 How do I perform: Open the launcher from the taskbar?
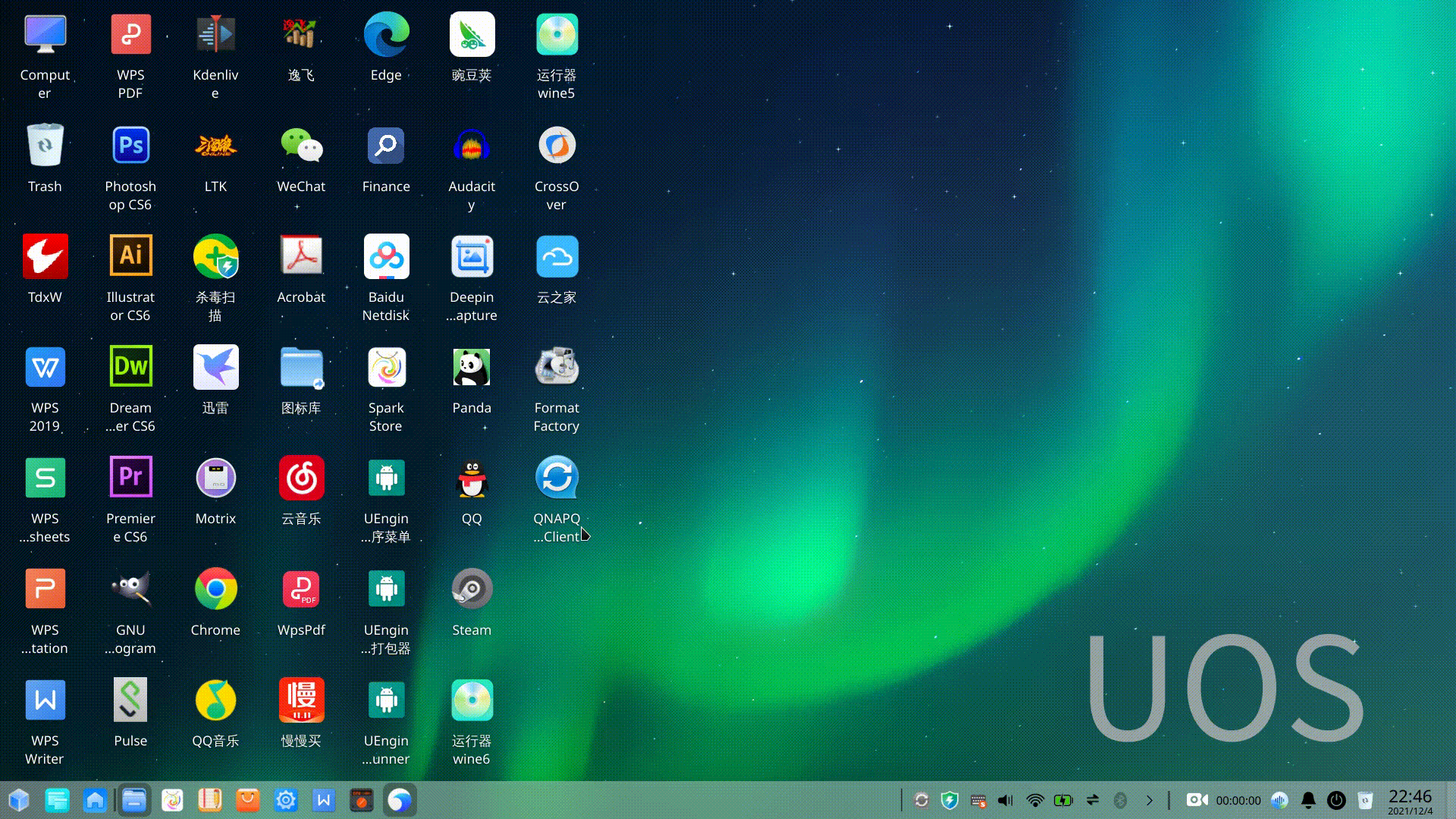[19, 800]
